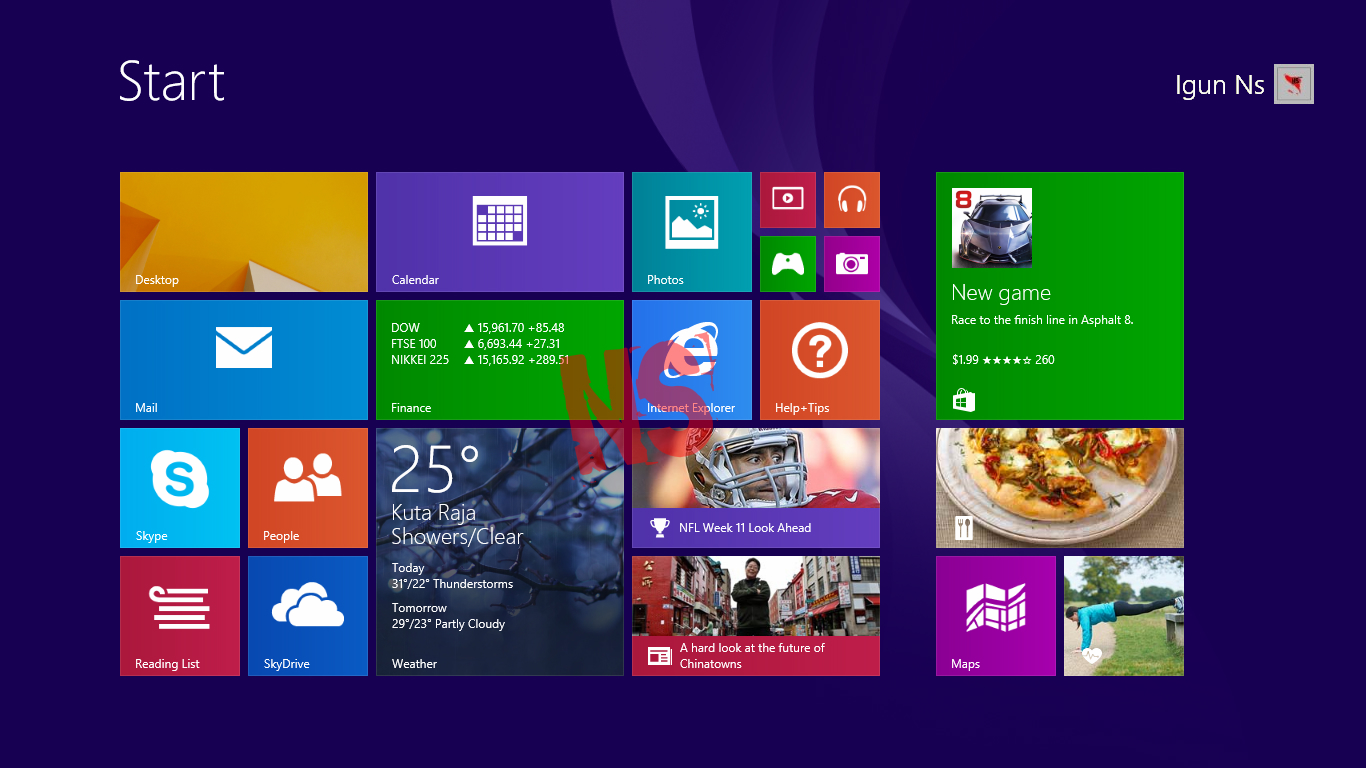1366x768 pixels.
Task: Launch the Photos app tile
Action: (x=692, y=232)
